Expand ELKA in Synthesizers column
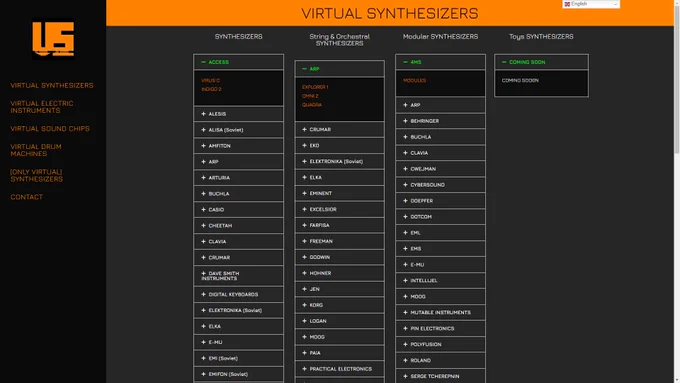This screenshot has height=383, width=680. click(239, 326)
